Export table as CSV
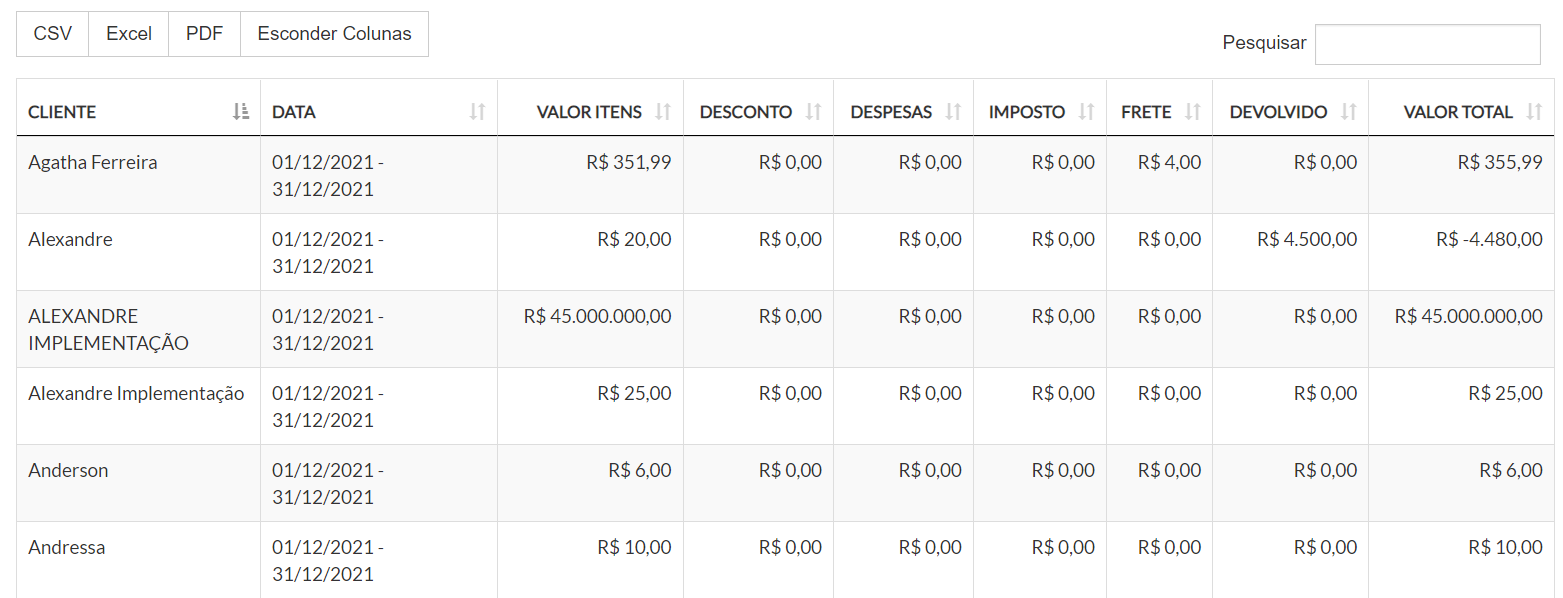 (x=53, y=34)
